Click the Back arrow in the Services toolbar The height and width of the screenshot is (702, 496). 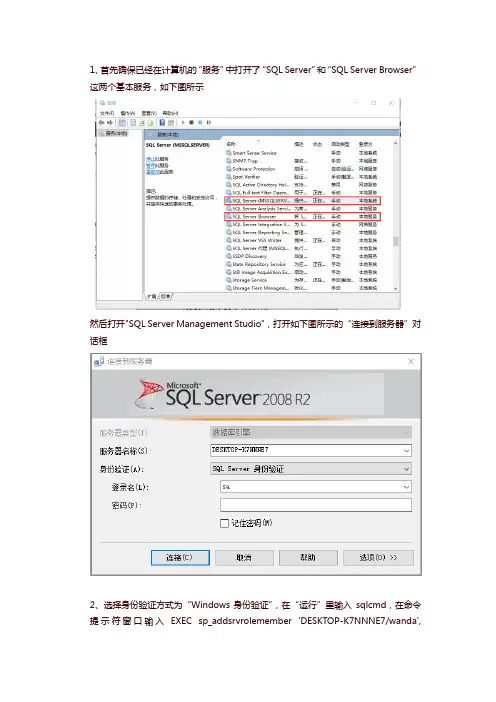102,122
